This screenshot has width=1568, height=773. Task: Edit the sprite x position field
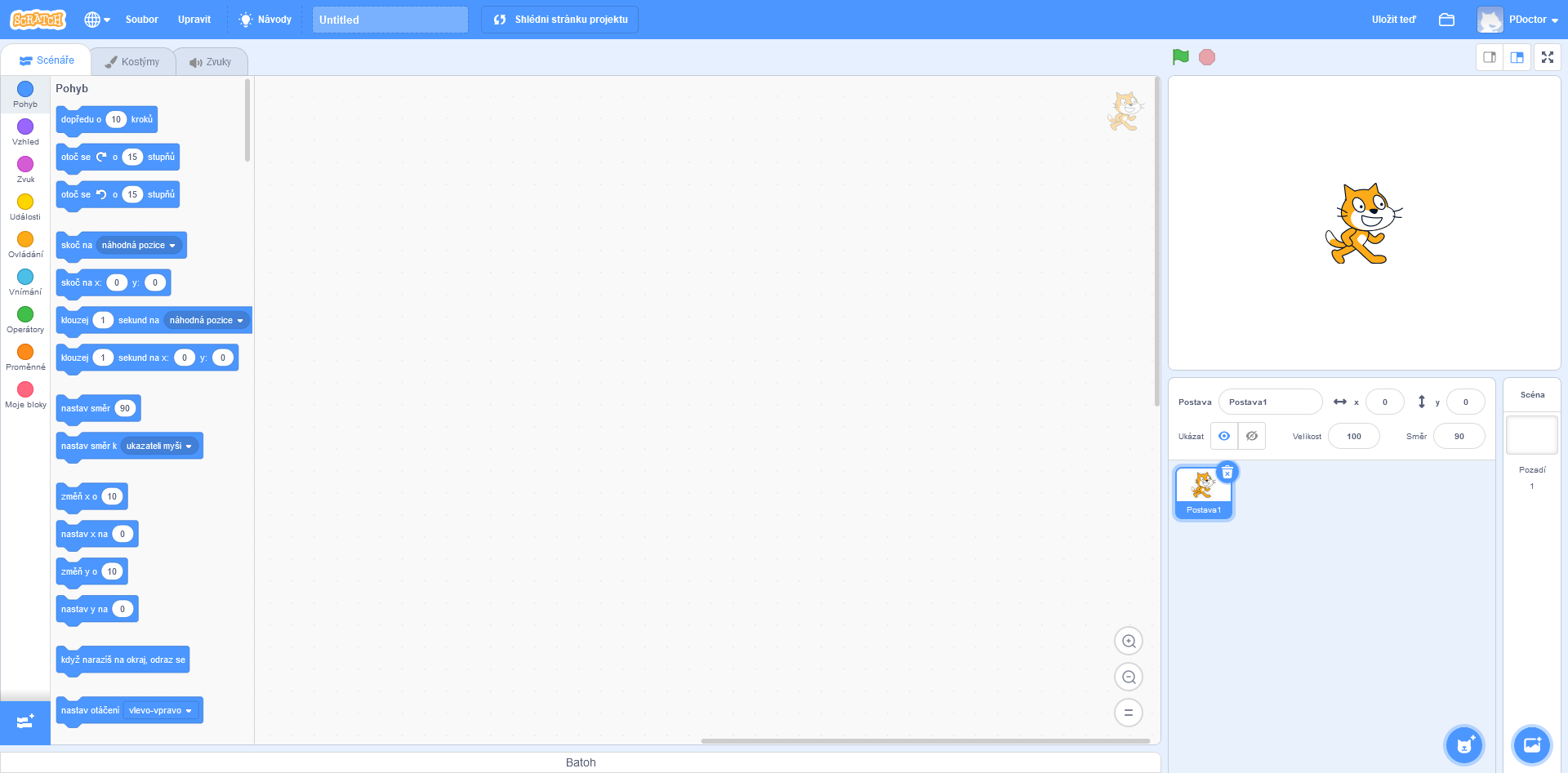[1384, 402]
